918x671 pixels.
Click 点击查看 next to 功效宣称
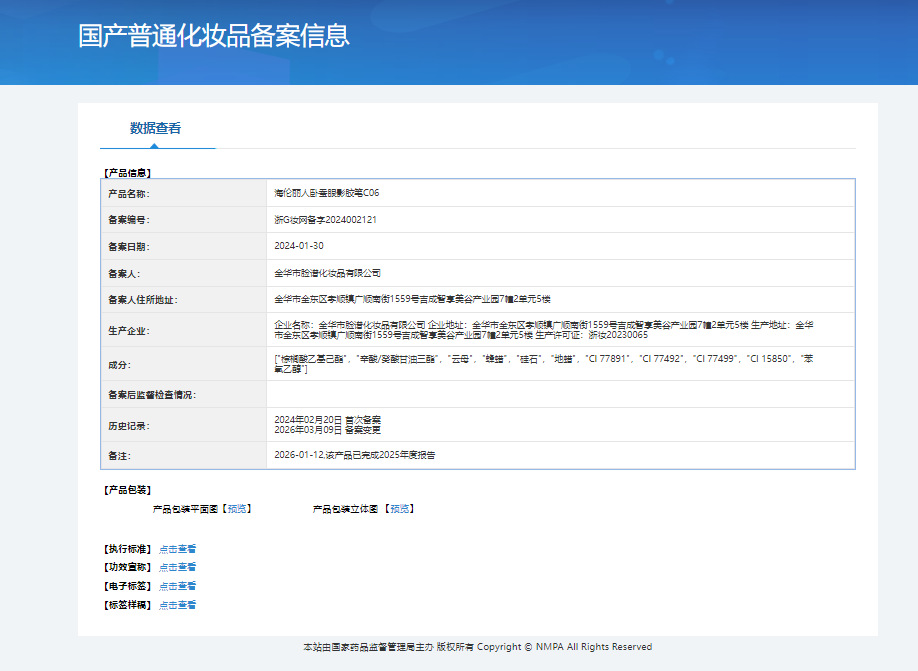(177, 567)
